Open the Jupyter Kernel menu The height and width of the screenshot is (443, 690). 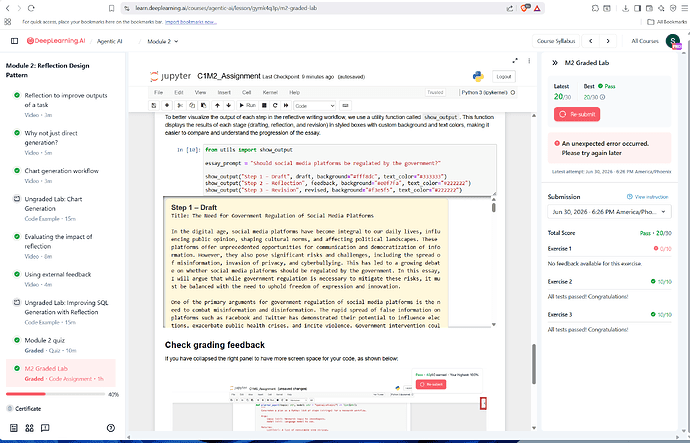click(270, 92)
